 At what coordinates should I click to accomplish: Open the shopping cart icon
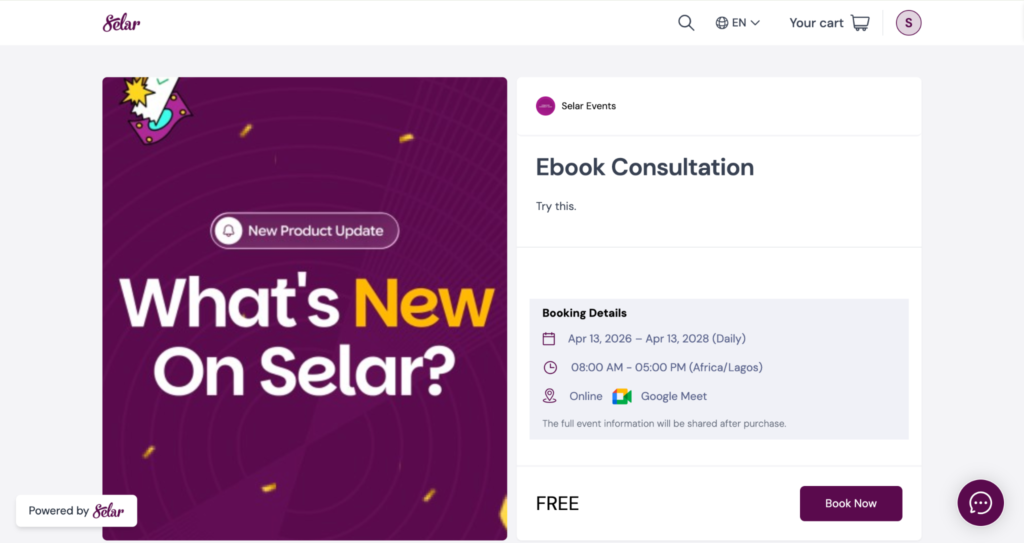(x=860, y=23)
